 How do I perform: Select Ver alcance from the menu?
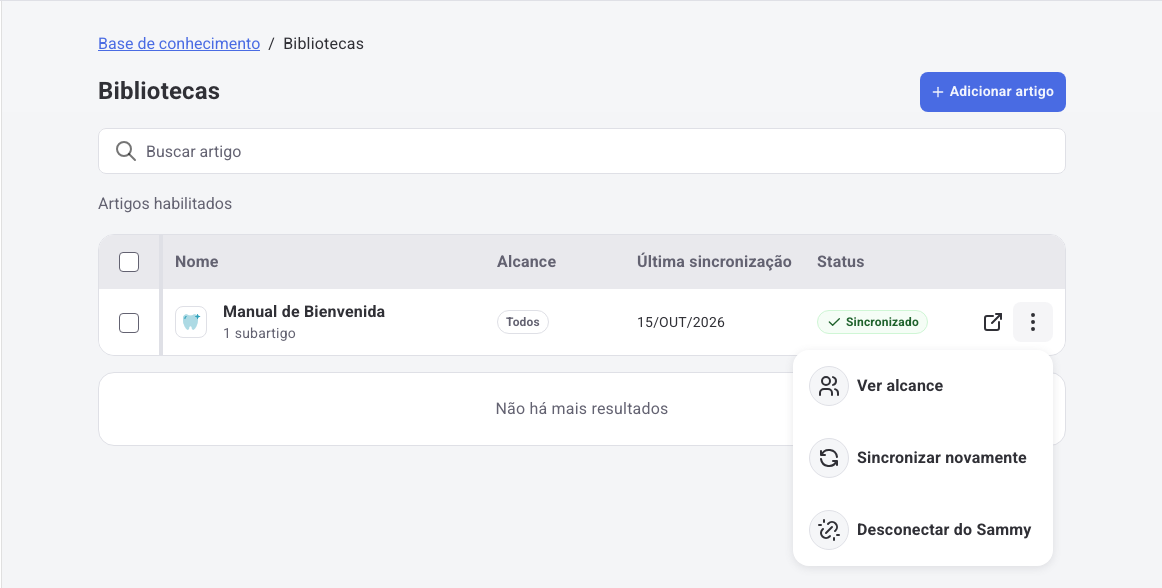(x=923, y=386)
